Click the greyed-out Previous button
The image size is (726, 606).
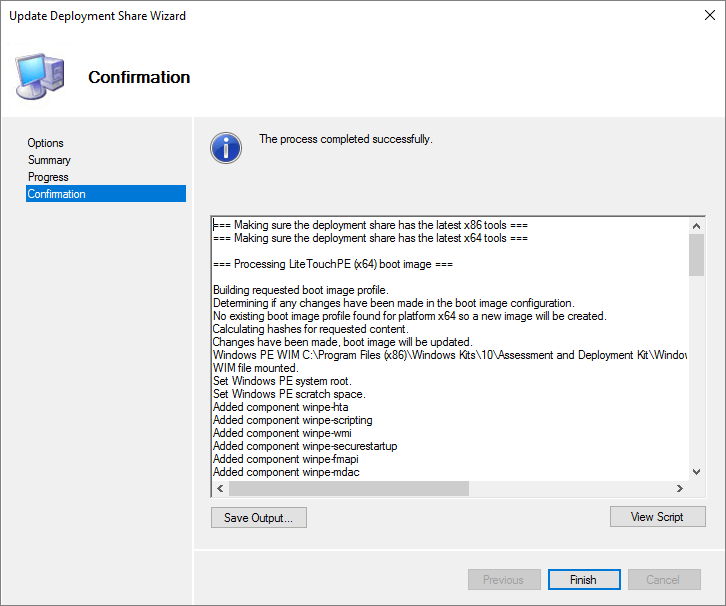tap(503, 580)
